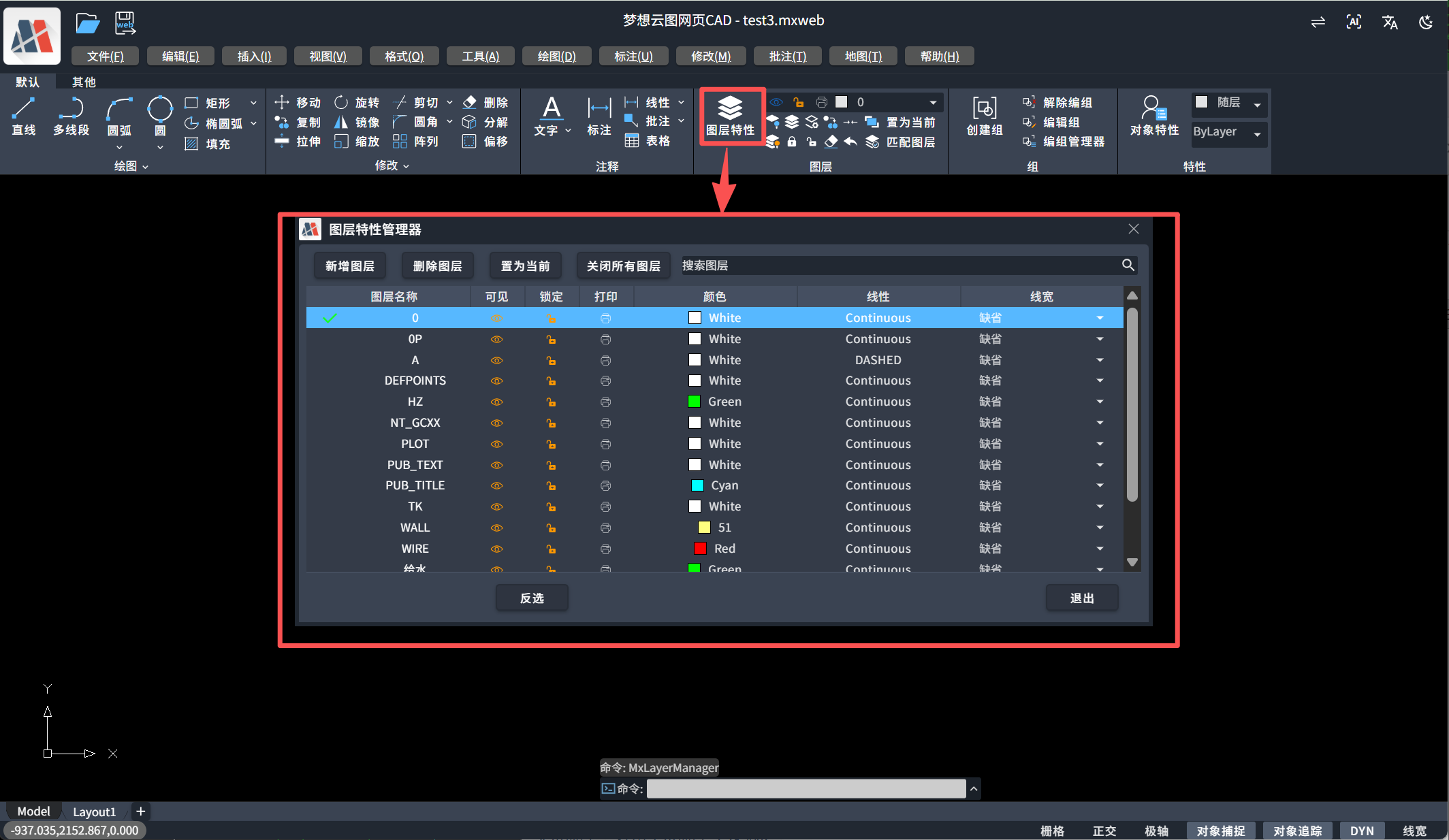Open the ByLayer linetype dropdown

1257,133
